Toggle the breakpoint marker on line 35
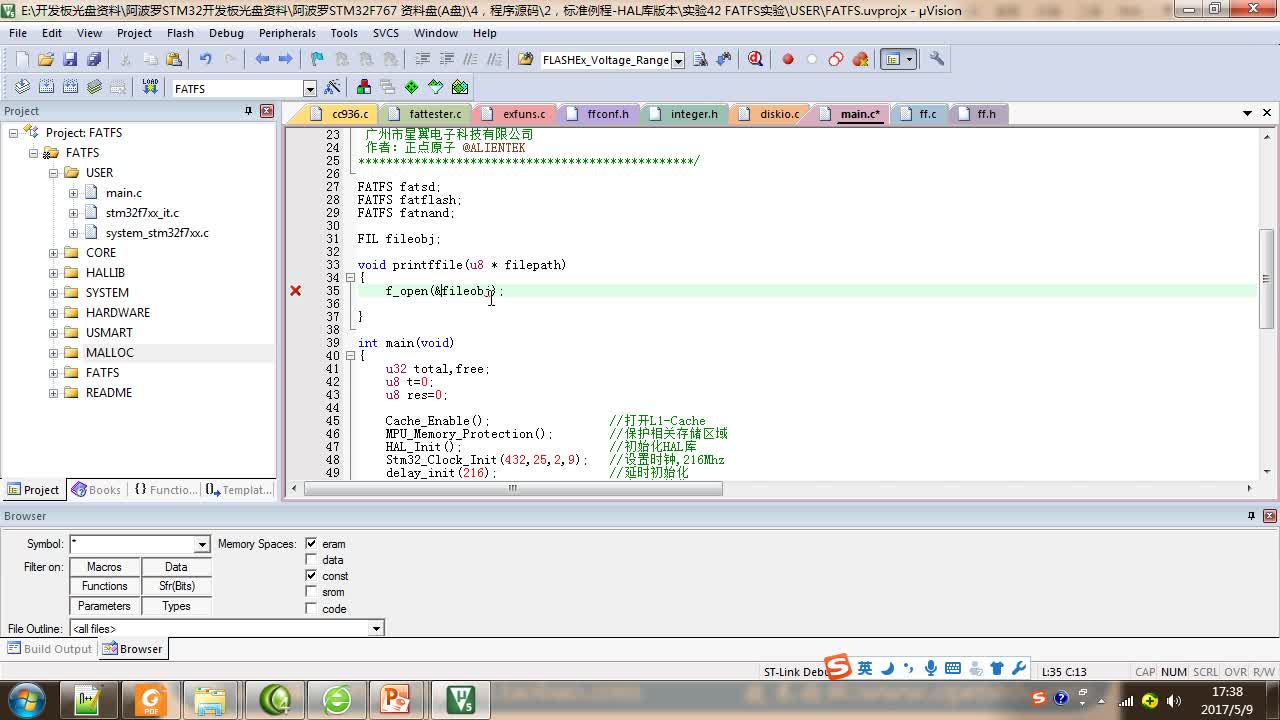 coord(296,291)
